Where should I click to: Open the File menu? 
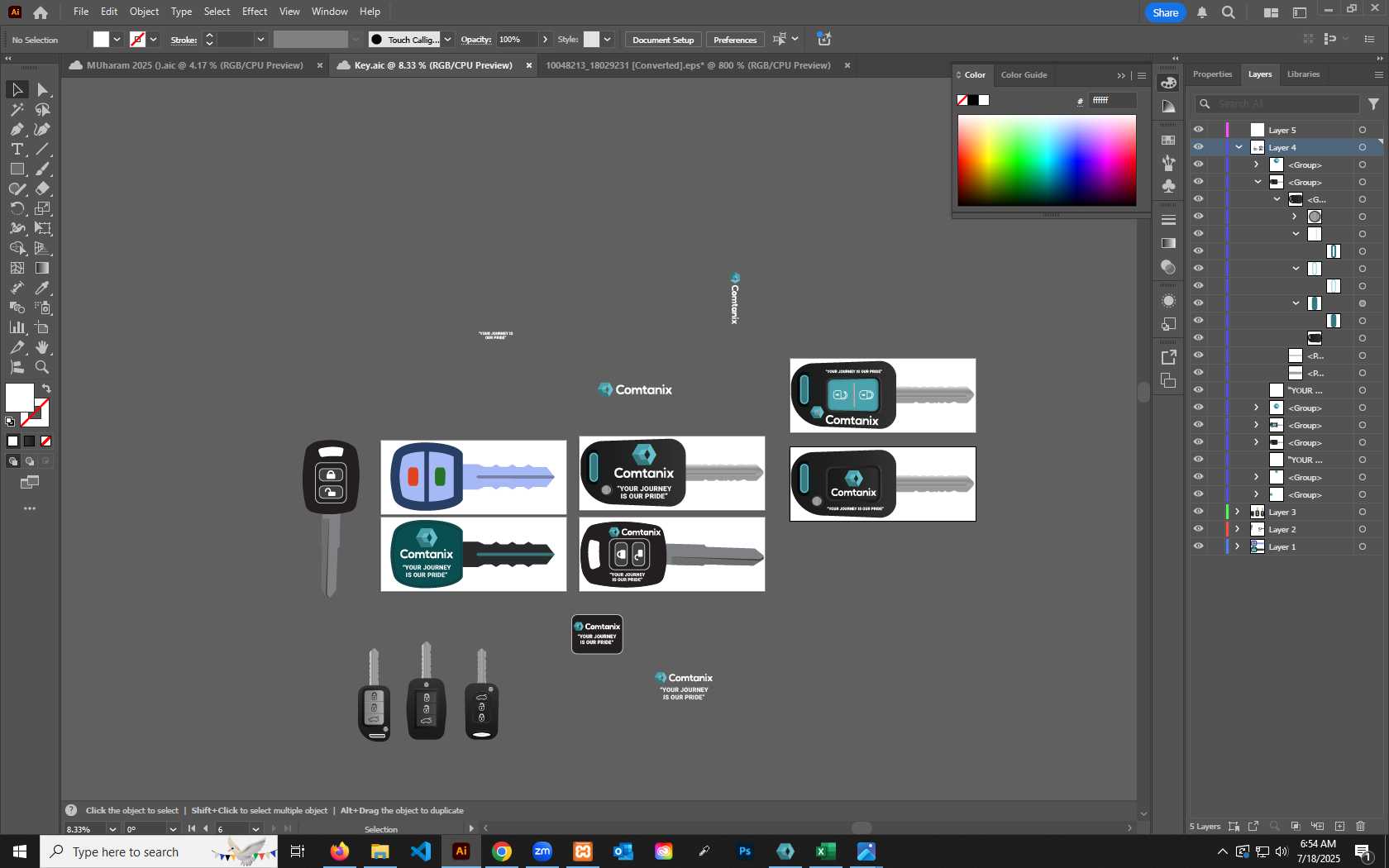coord(81,12)
